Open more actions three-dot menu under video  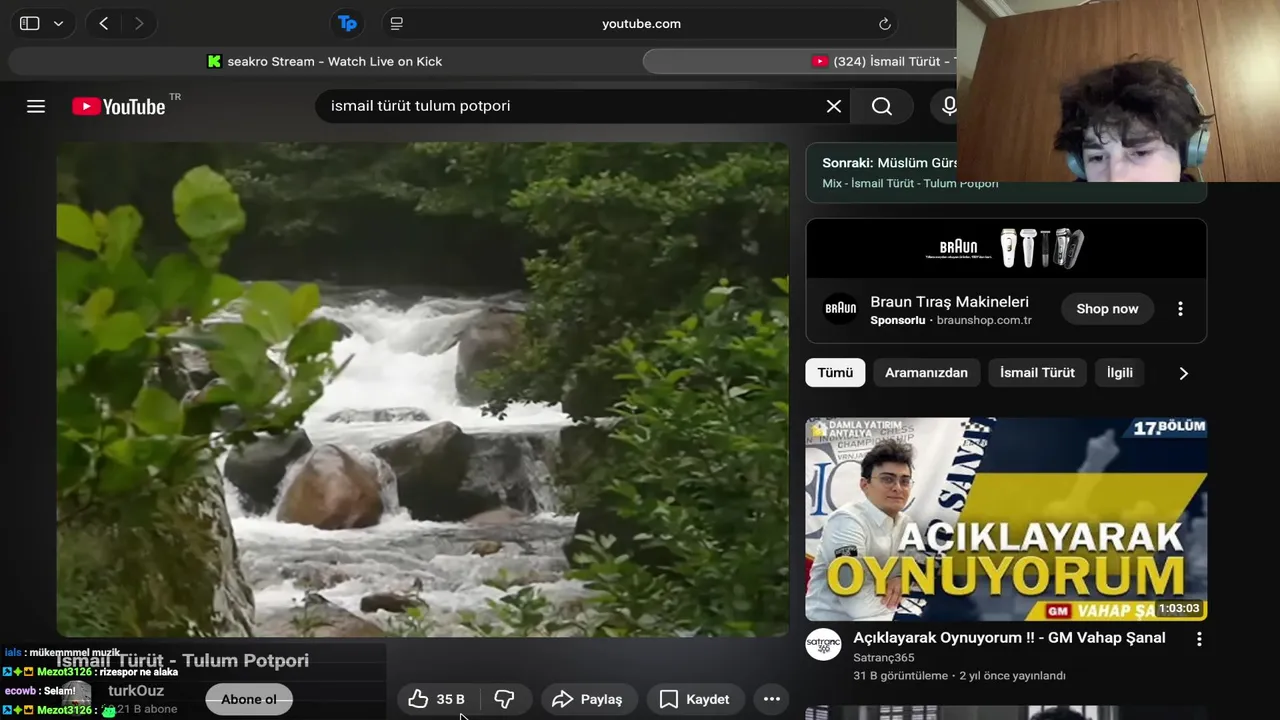click(x=772, y=699)
